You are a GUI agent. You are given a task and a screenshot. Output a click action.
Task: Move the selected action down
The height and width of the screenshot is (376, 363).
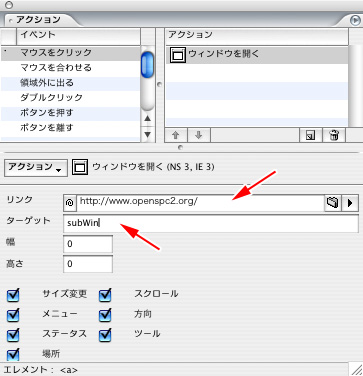[199, 135]
